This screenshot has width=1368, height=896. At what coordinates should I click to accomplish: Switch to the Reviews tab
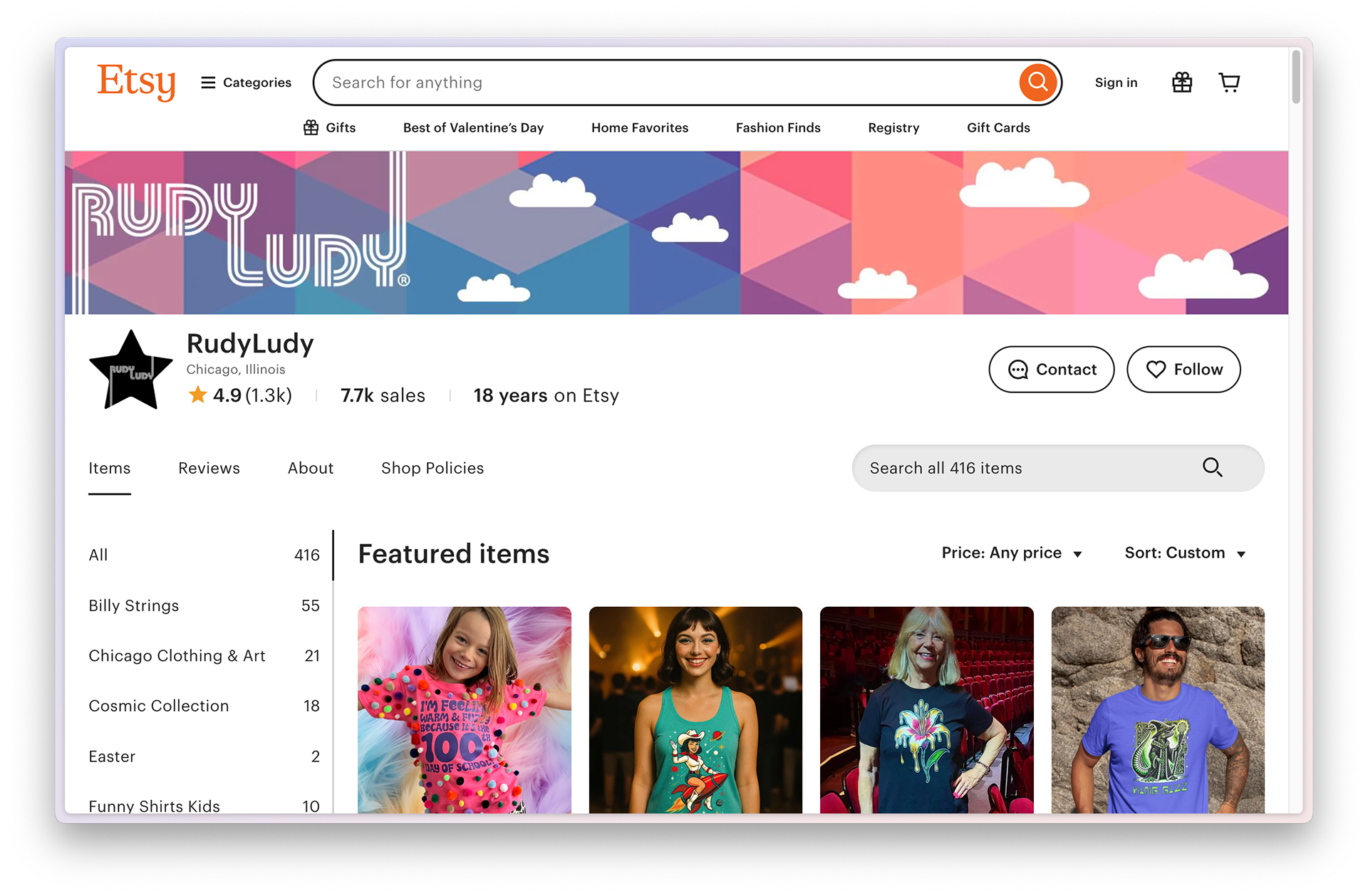(209, 468)
